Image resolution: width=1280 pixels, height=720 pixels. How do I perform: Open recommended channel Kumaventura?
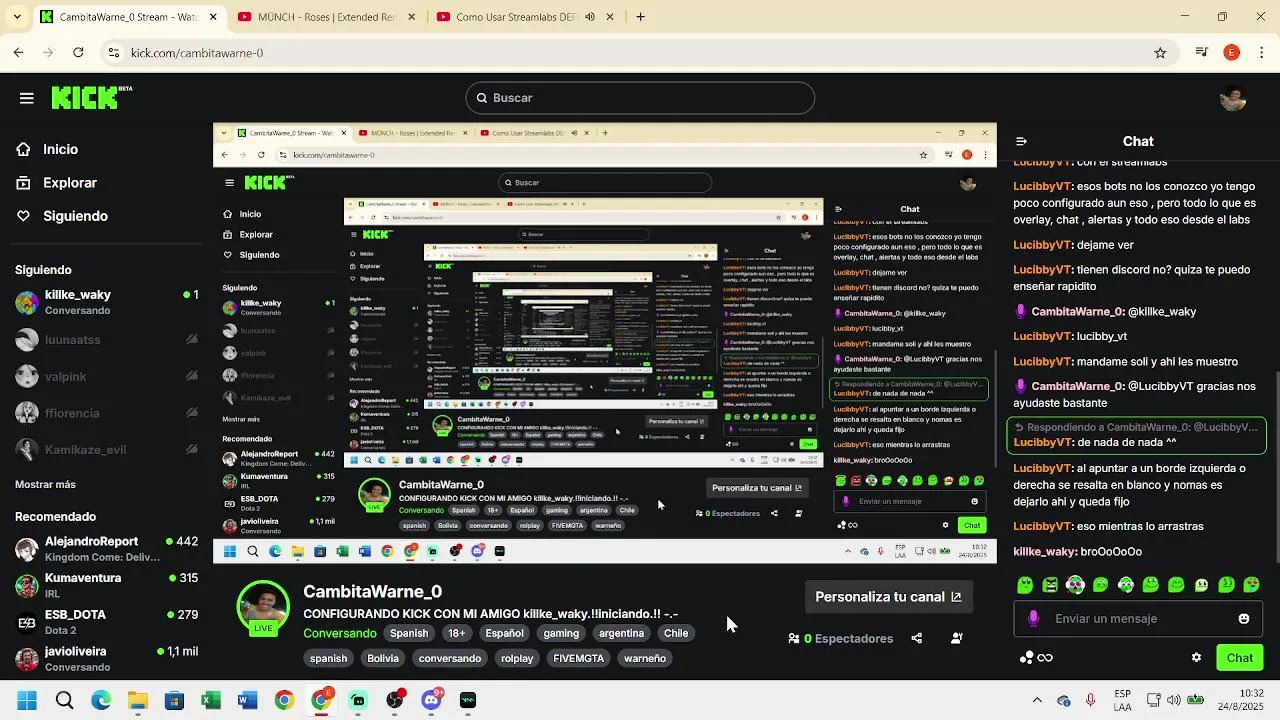pyautogui.click(x=105, y=585)
